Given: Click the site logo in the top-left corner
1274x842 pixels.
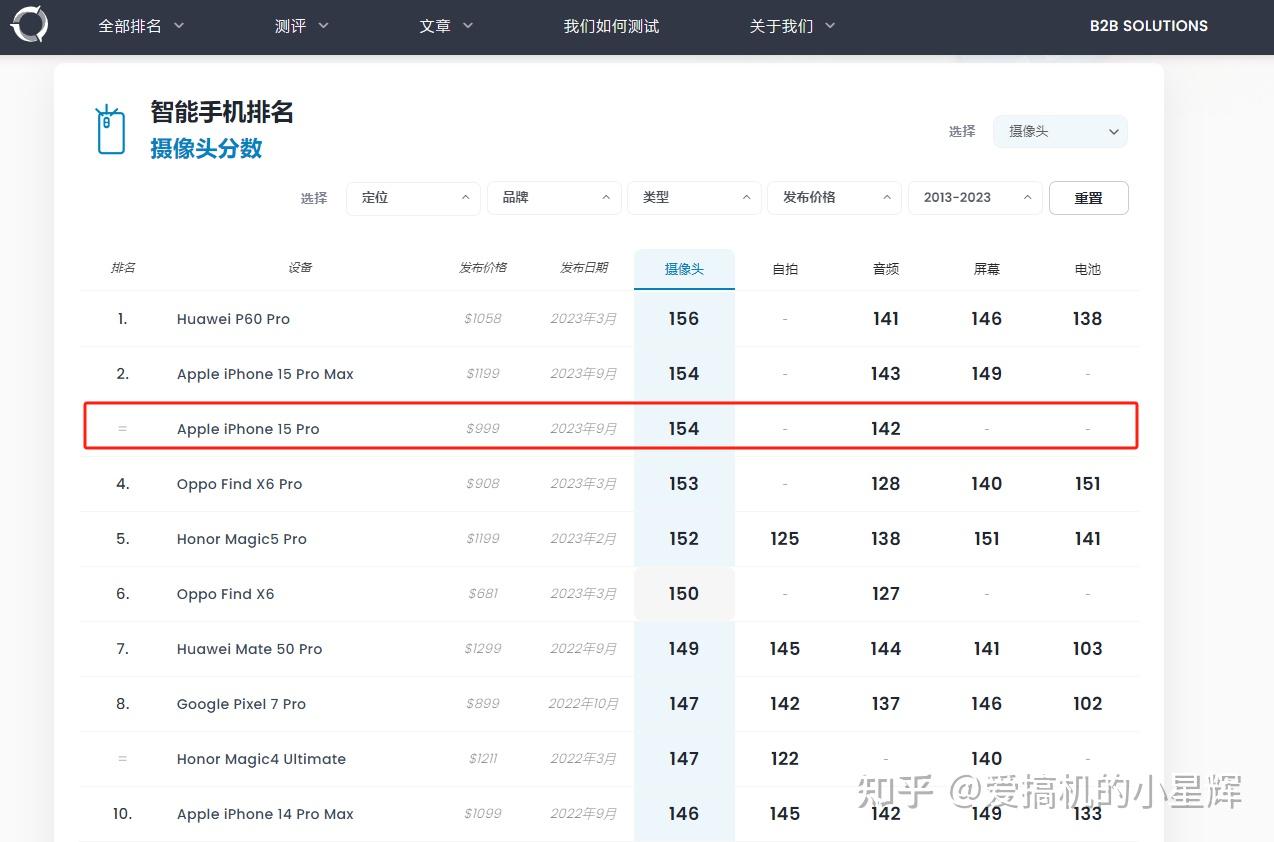Looking at the screenshot, I should (x=29, y=25).
